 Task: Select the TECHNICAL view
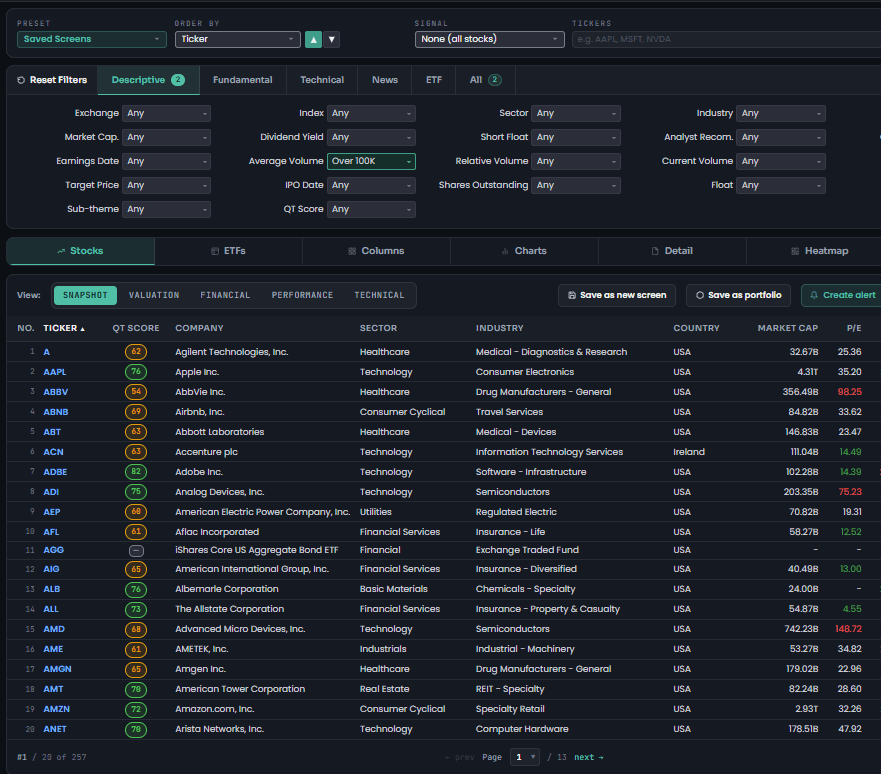click(379, 295)
